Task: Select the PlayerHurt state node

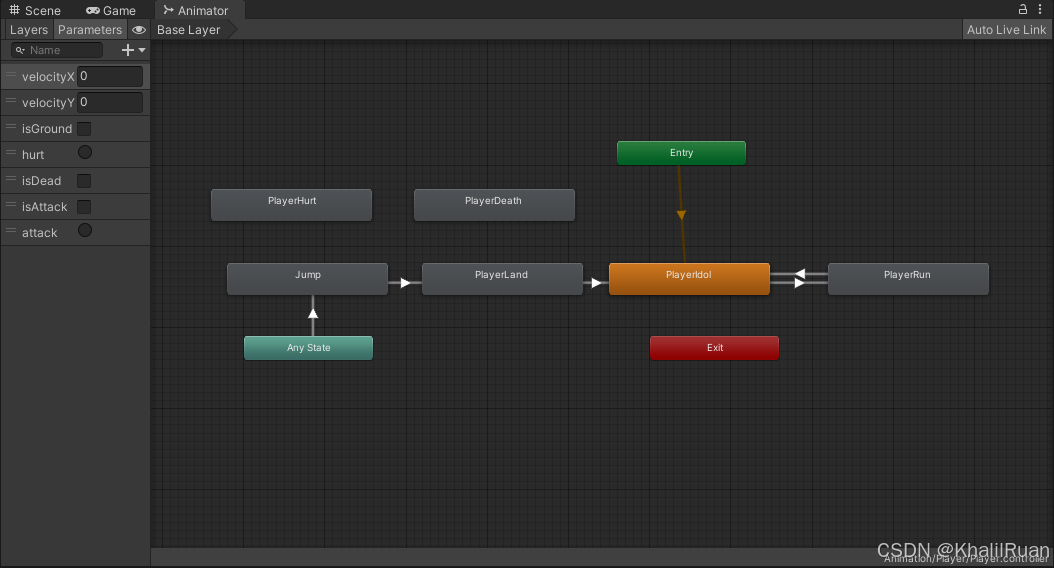Action: pyautogui.click(x=291, y=204)
